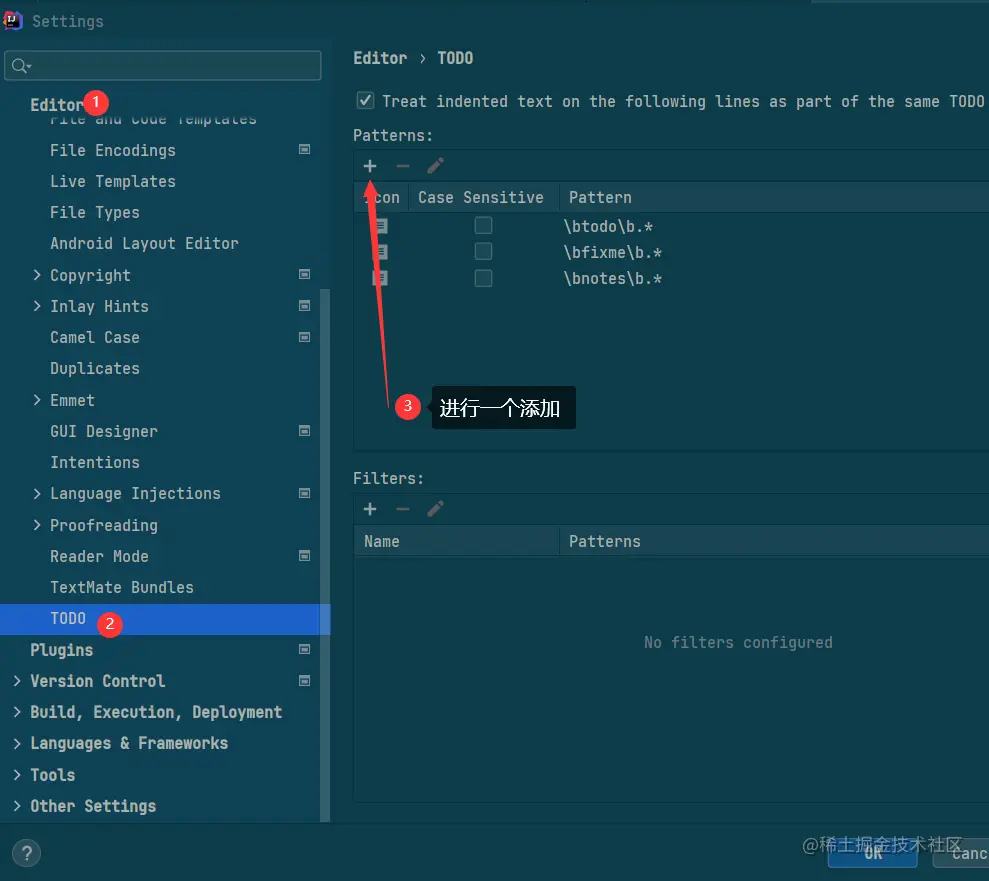The width and height of the screenshot is (989, 881).
Task: Open Intentions settings
Action: click(x=95, y=462)
